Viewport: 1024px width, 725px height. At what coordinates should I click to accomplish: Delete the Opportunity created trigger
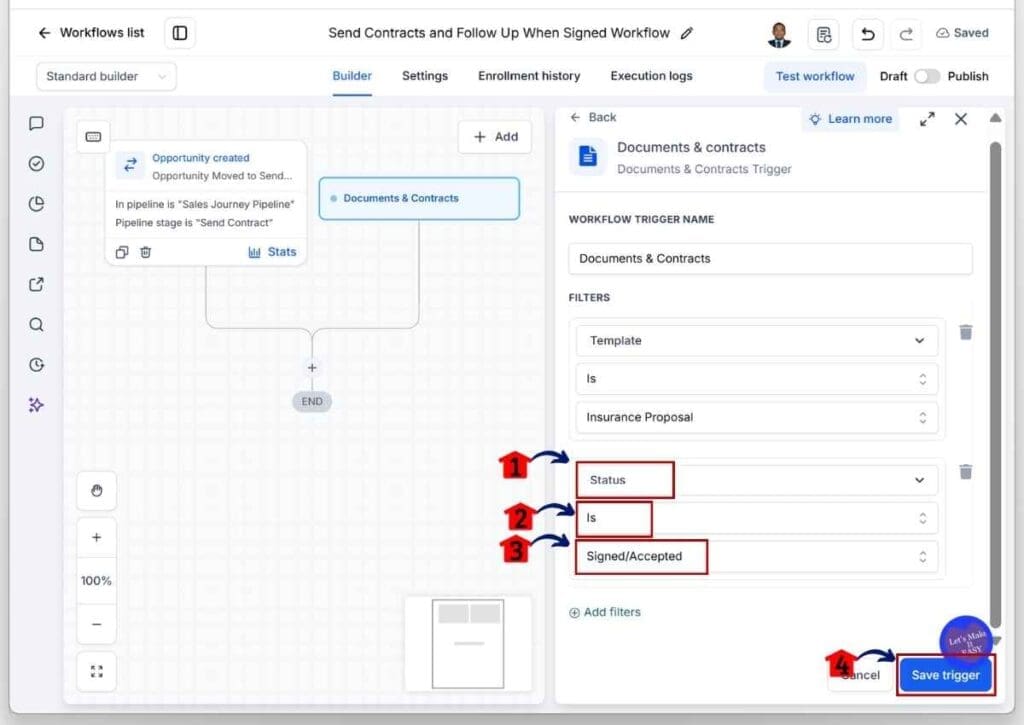click(x=146, y=252)
